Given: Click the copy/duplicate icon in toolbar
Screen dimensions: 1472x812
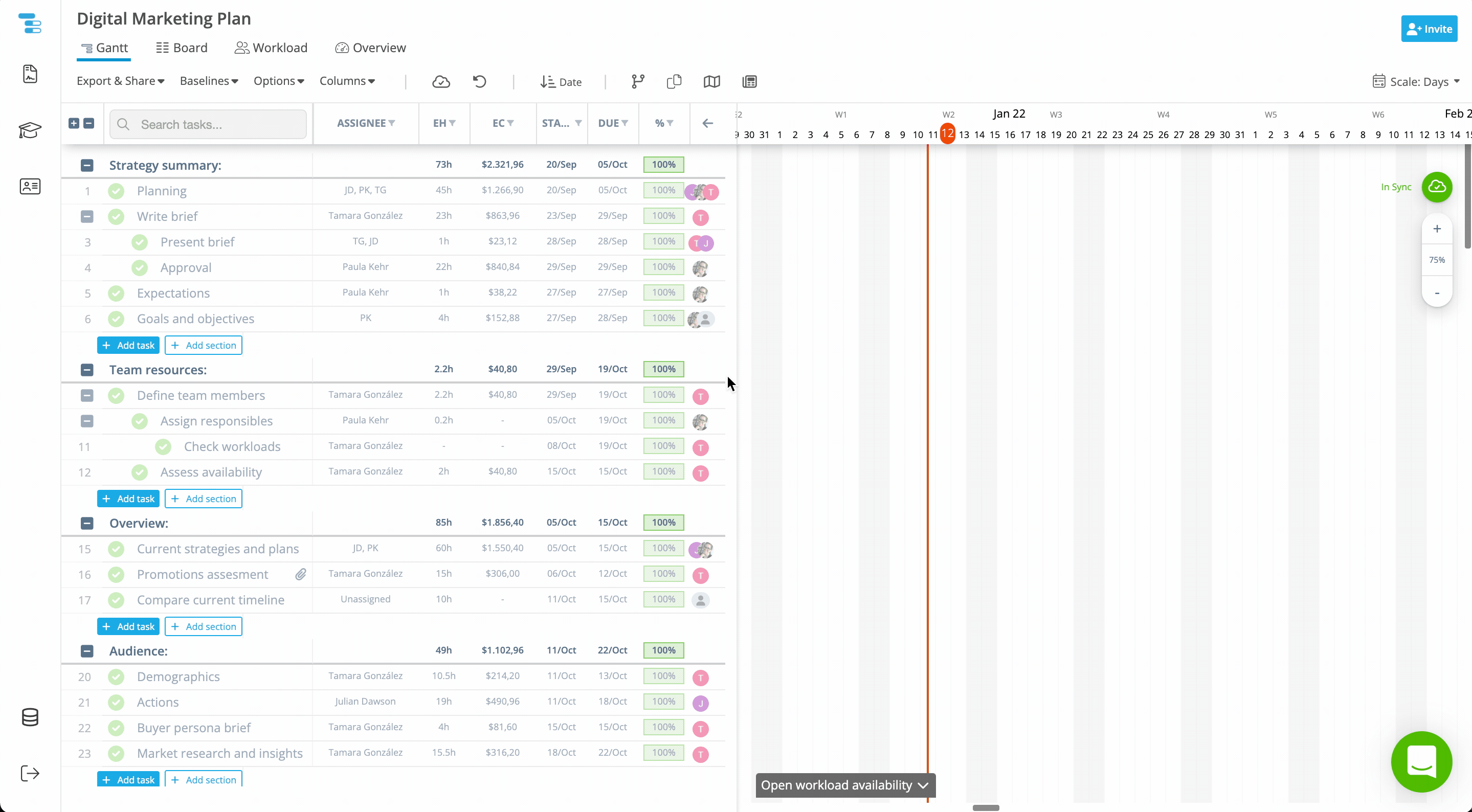Looking at the screenshot, I should pyautogui.click(x=674, y=82).
